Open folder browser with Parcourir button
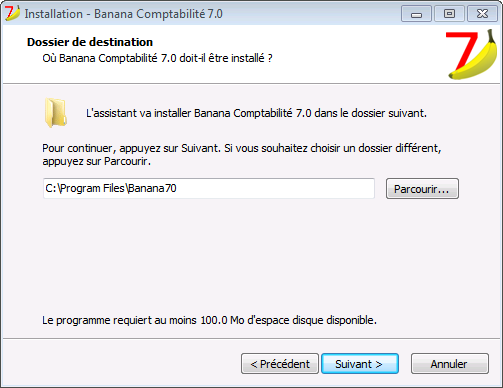This screenshot has height=388, width=503. click(422, 189)
